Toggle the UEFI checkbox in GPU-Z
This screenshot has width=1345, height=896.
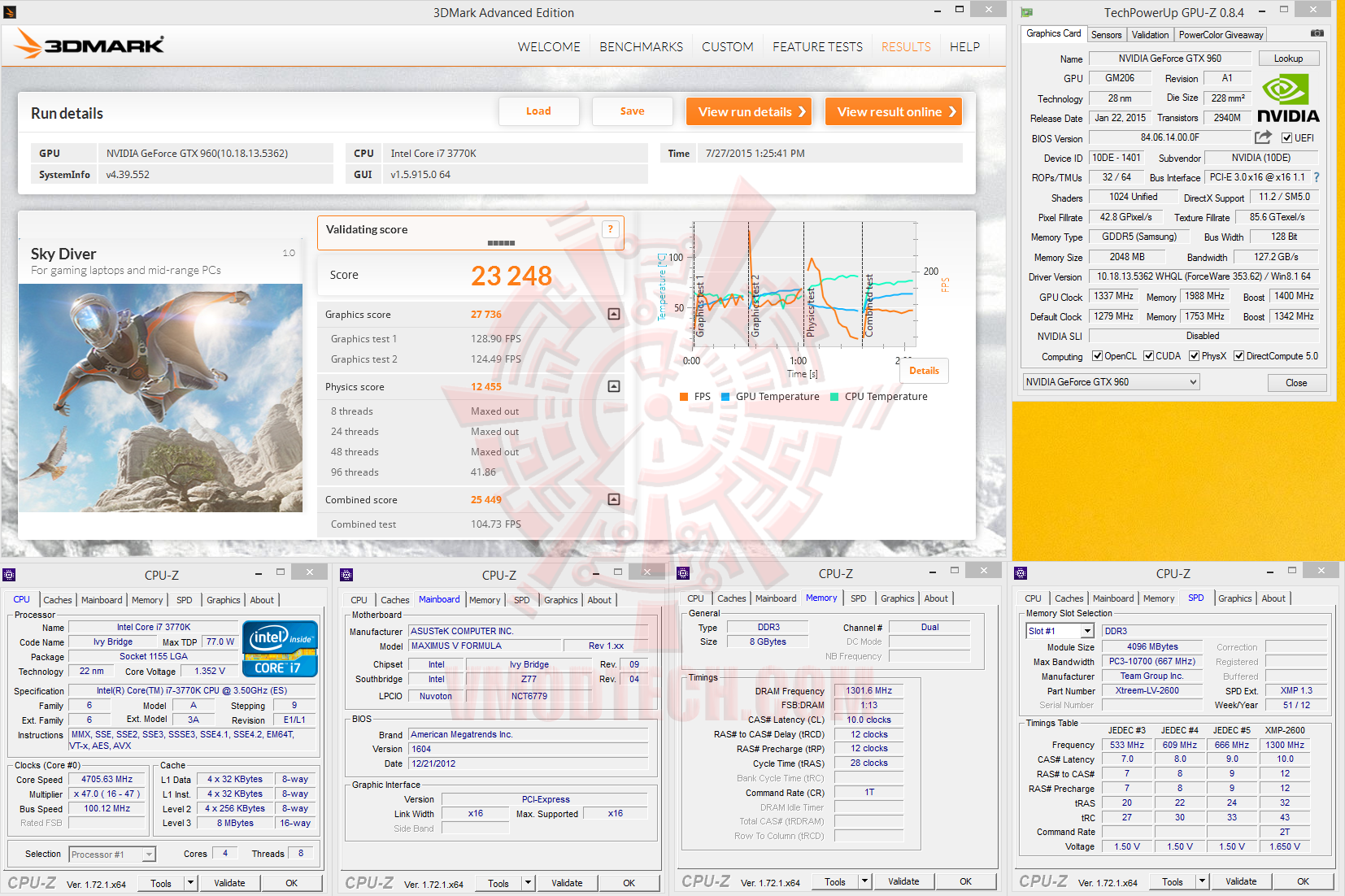(x=1286, y=138)
